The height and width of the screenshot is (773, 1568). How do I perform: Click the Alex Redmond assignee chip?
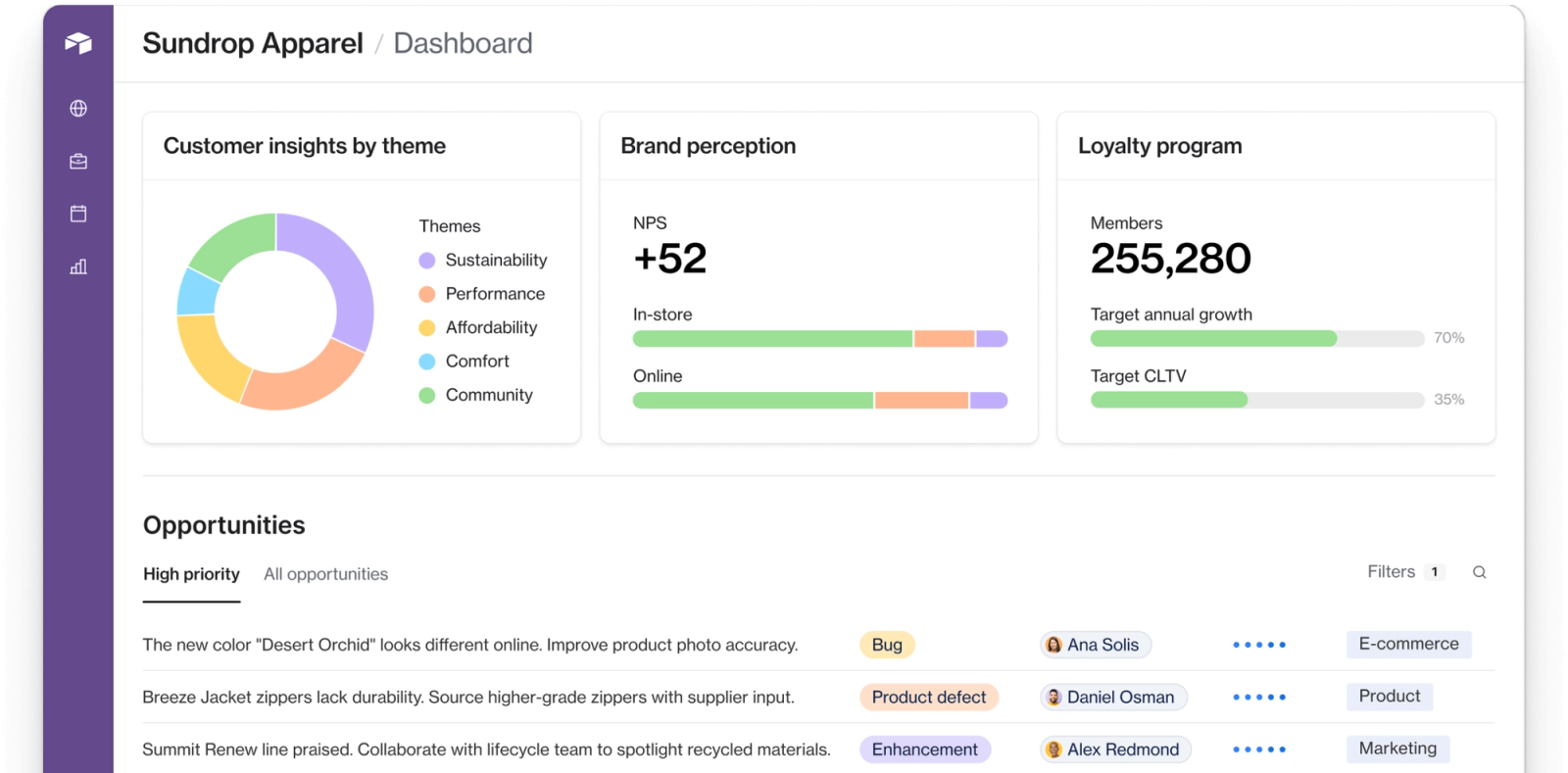tap(1116, 749)
